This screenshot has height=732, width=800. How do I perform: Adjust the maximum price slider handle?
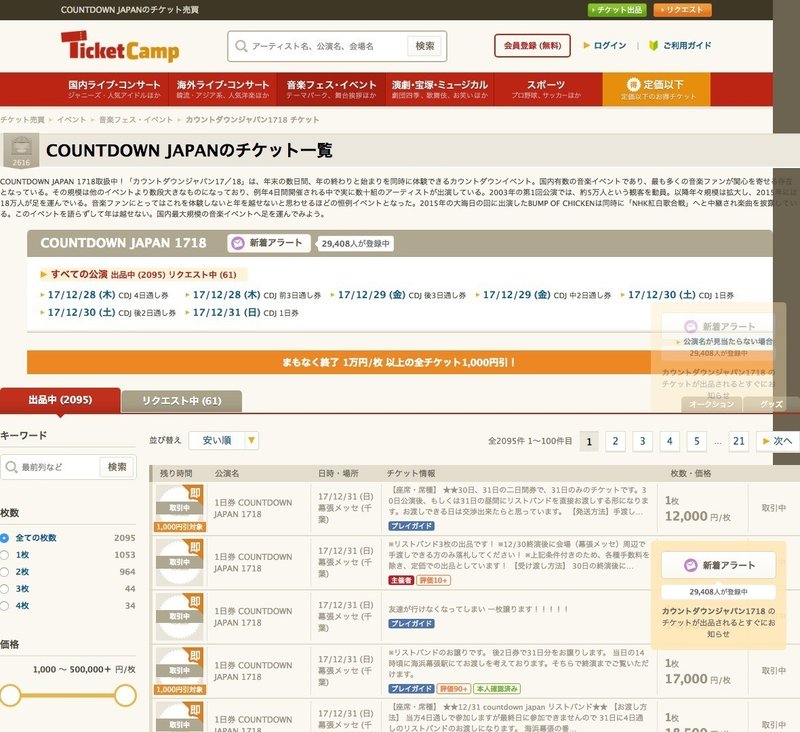coord(126,695)
